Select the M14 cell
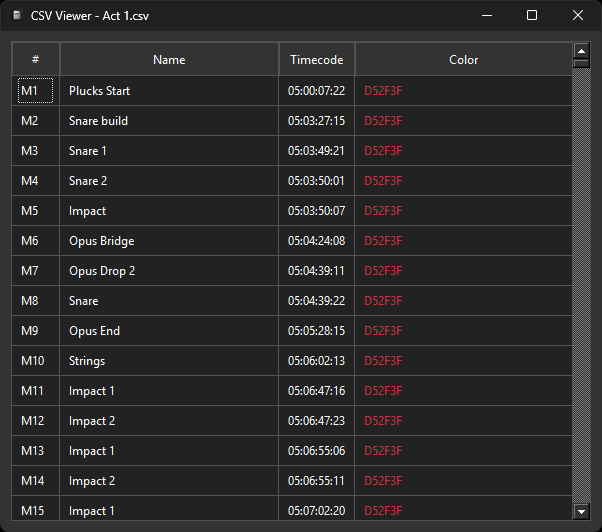 (36, 480)
